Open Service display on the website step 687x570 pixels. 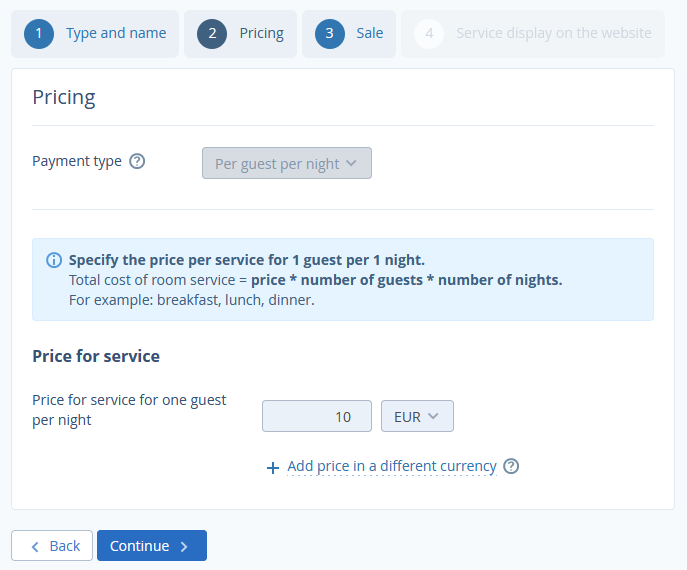pyautogui.click(x=533, y=34)
